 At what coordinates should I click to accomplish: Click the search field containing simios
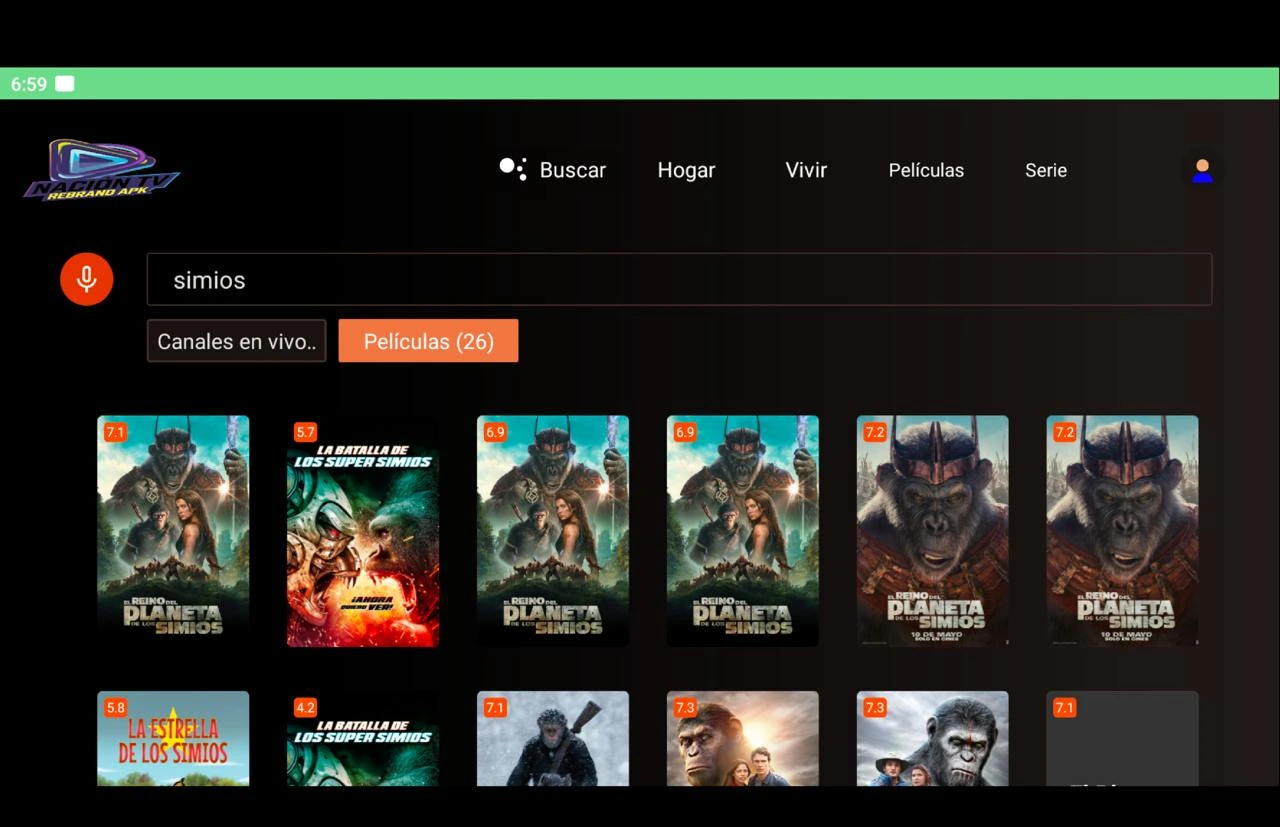pyautogui.click(x=680, y=279)
